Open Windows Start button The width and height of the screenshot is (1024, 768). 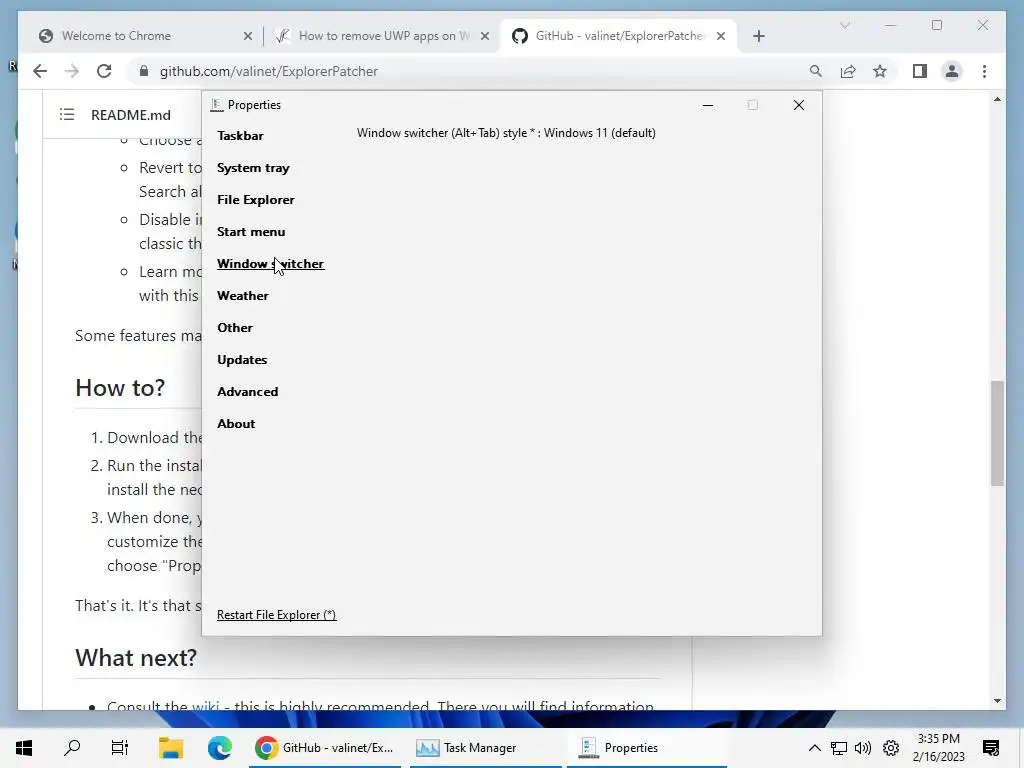pyautogui.click(x=24, y=748)
